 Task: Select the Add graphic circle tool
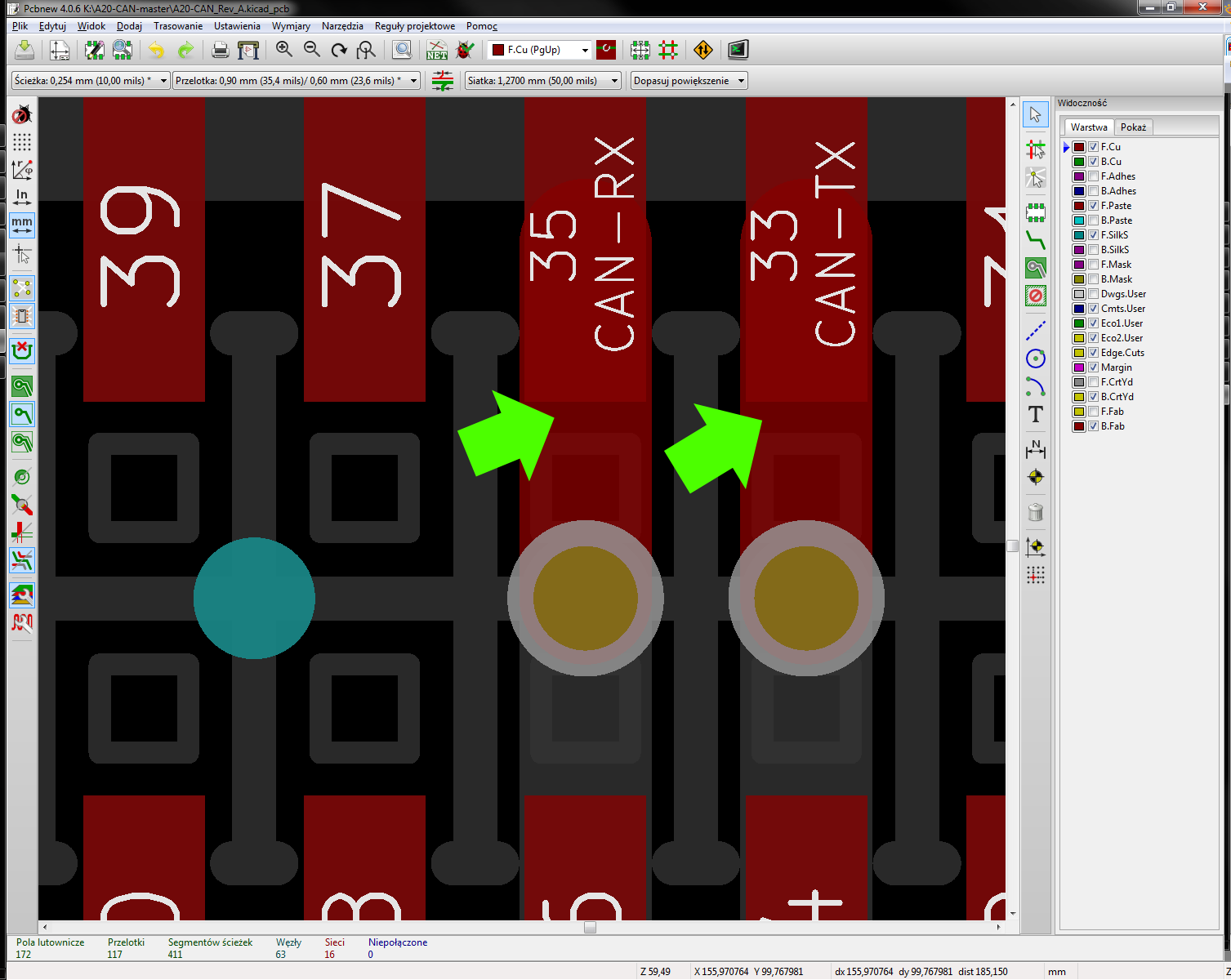(x=1036, y=359)
